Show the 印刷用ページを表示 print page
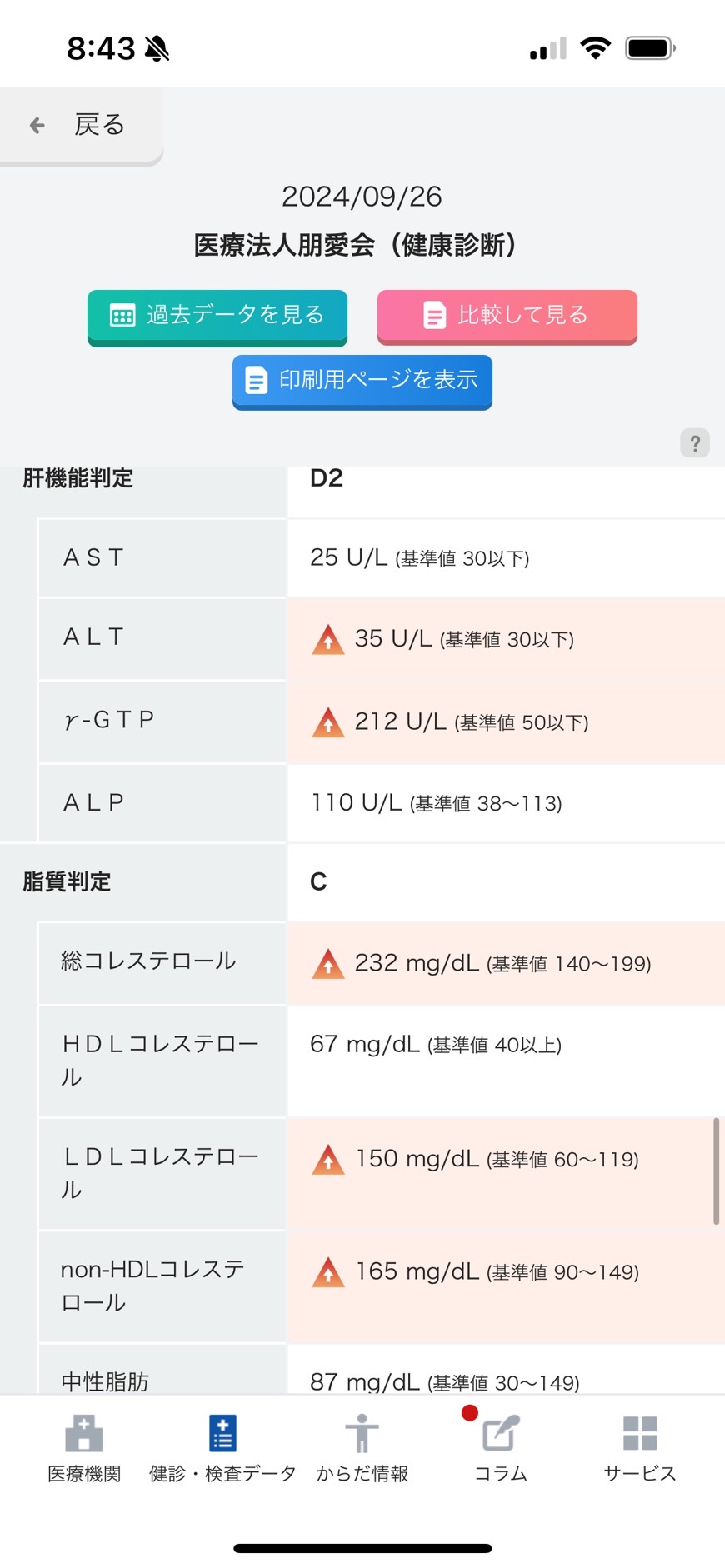725x1568 pixels. pos(362,381)
